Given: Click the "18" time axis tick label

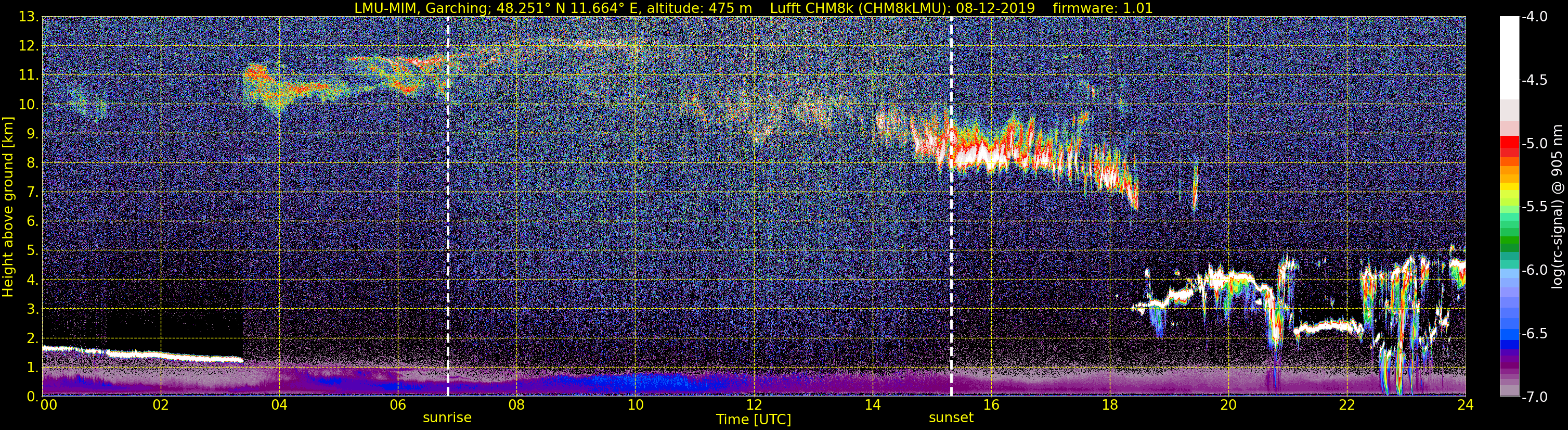Looking at the screenshot, I should tap(1110, 405).
